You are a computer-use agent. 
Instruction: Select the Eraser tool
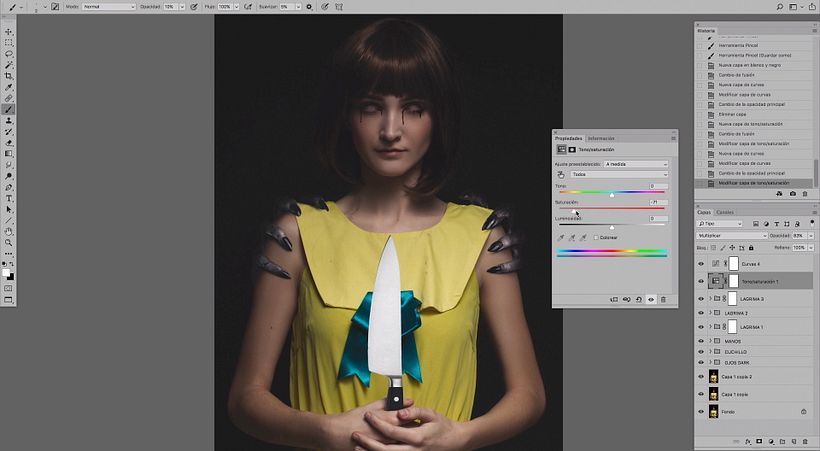tap(8, 142)
